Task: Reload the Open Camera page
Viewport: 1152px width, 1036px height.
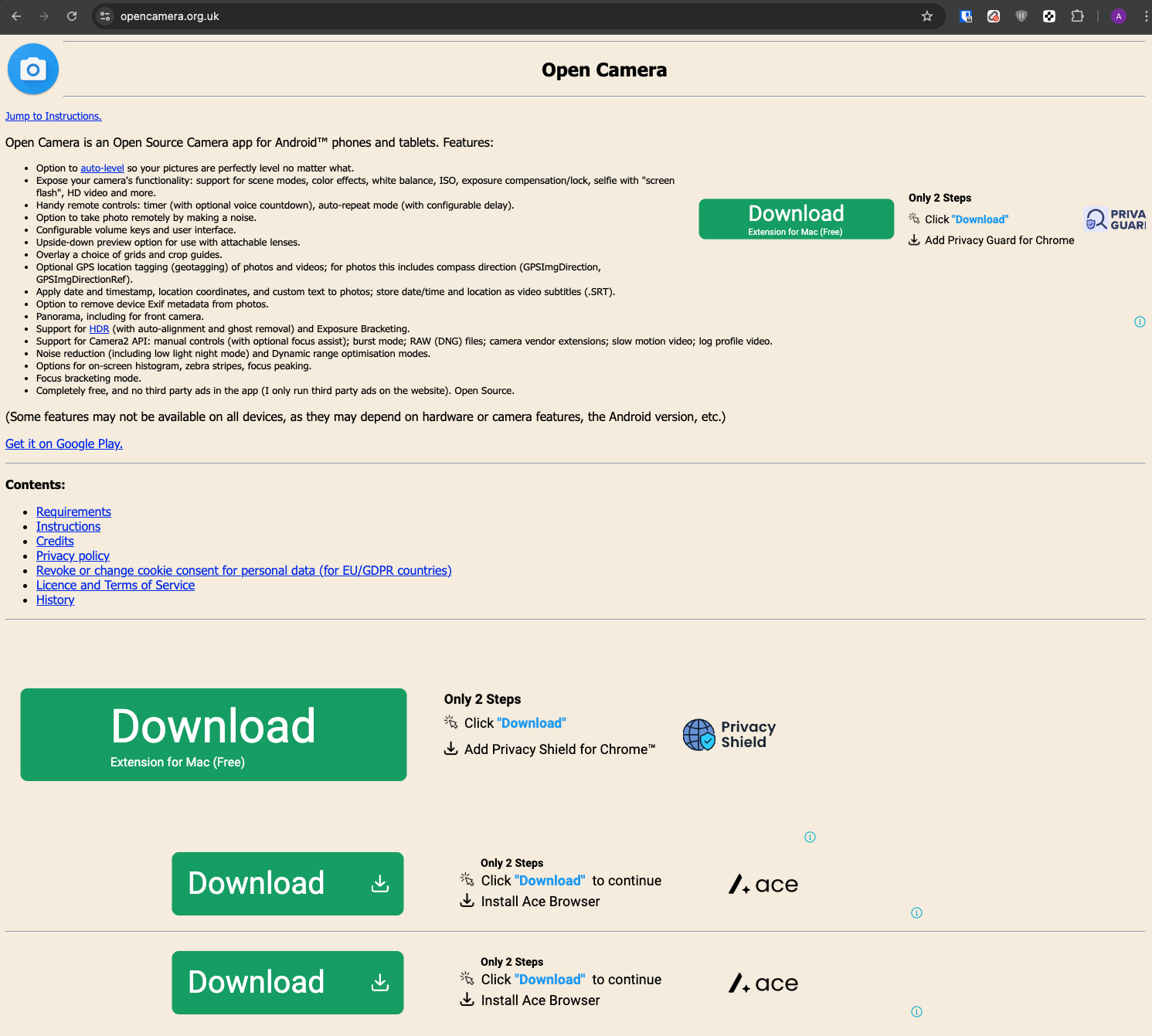Action: [72, 16]
